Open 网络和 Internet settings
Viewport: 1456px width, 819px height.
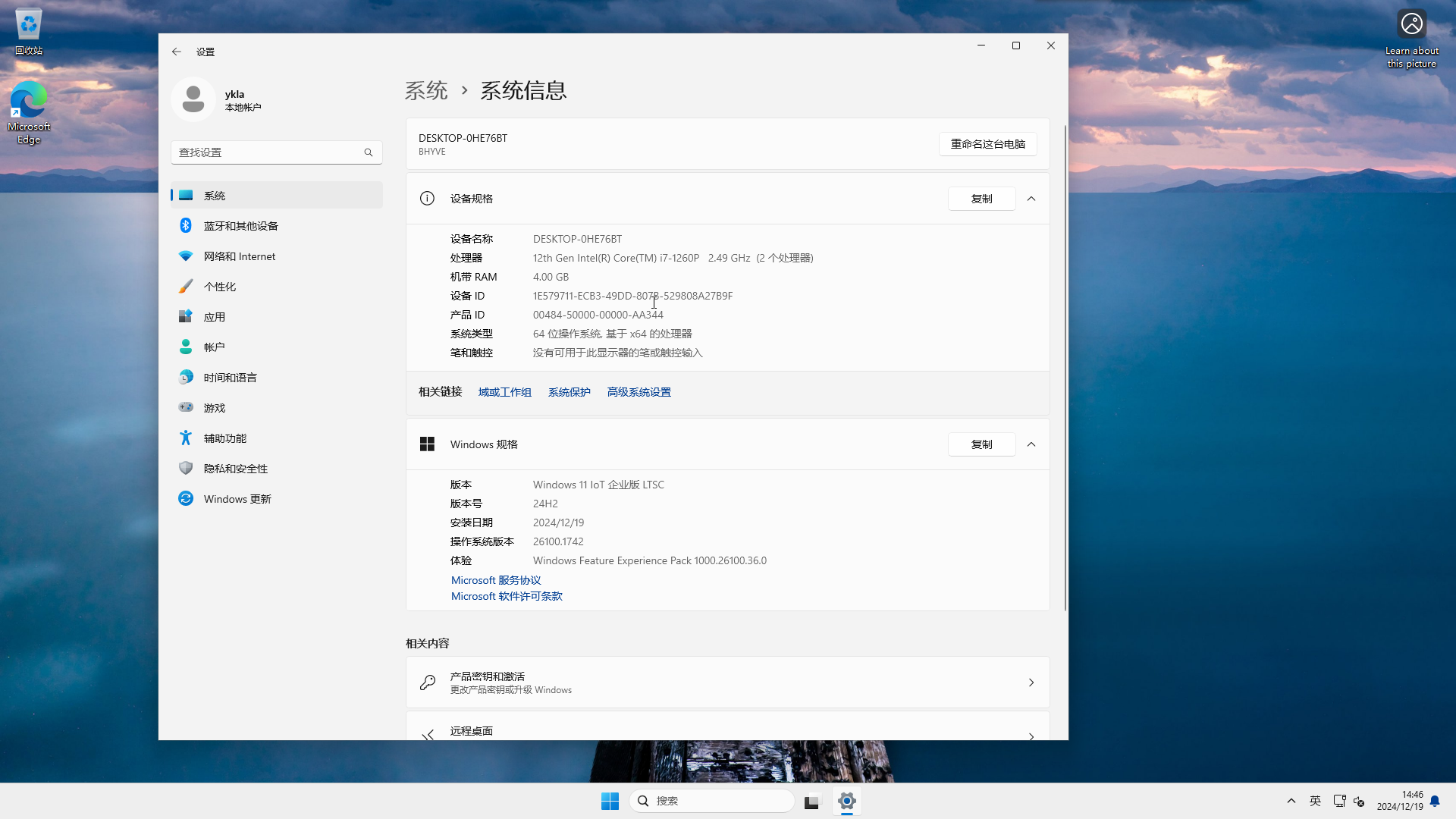[x=277, y=256]
